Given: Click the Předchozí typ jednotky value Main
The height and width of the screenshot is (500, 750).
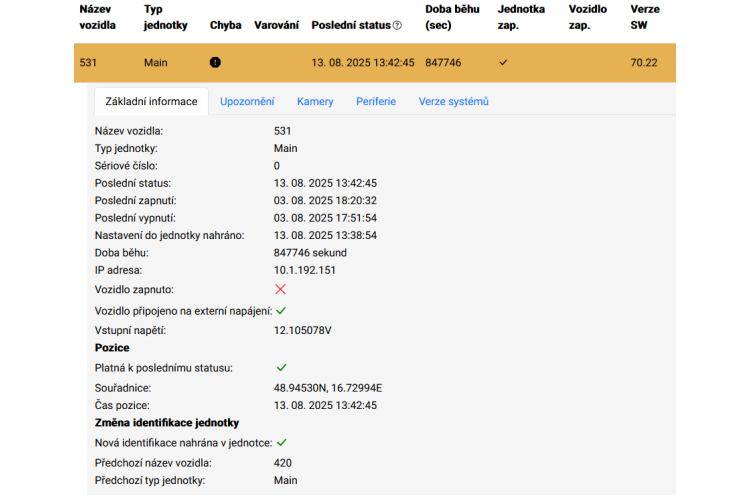Looking at the screenshot, I should (x=286, y=480).
